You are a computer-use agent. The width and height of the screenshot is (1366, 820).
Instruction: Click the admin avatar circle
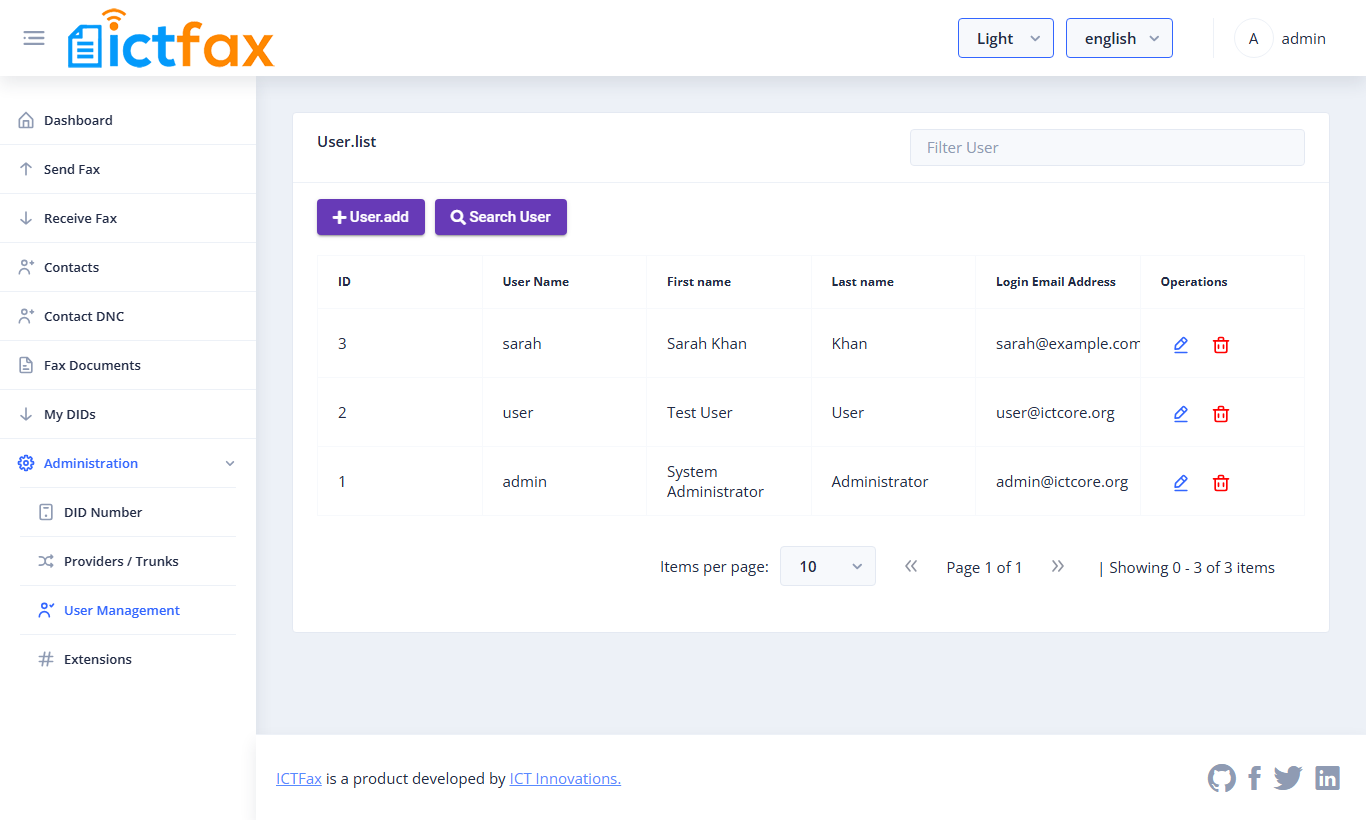point(1254,38)
